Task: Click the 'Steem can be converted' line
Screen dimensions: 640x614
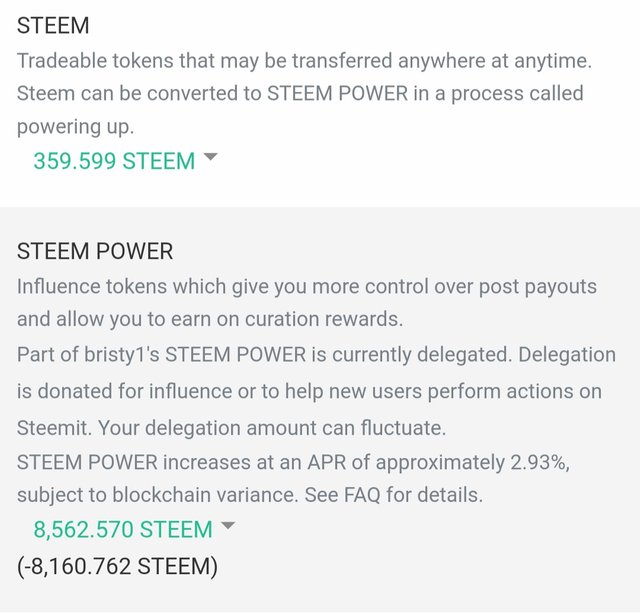Action: (x=300, y=93)
